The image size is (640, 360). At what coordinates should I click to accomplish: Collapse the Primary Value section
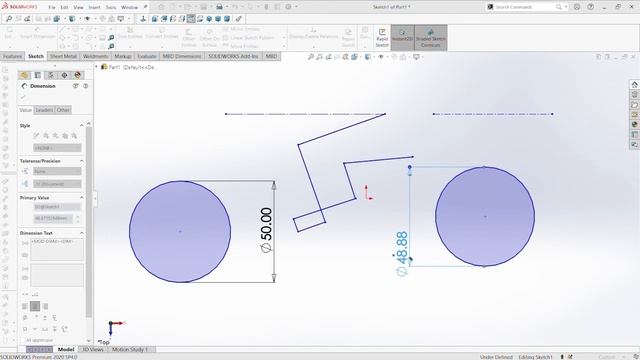pyautogui.click(x=82, y=198)
